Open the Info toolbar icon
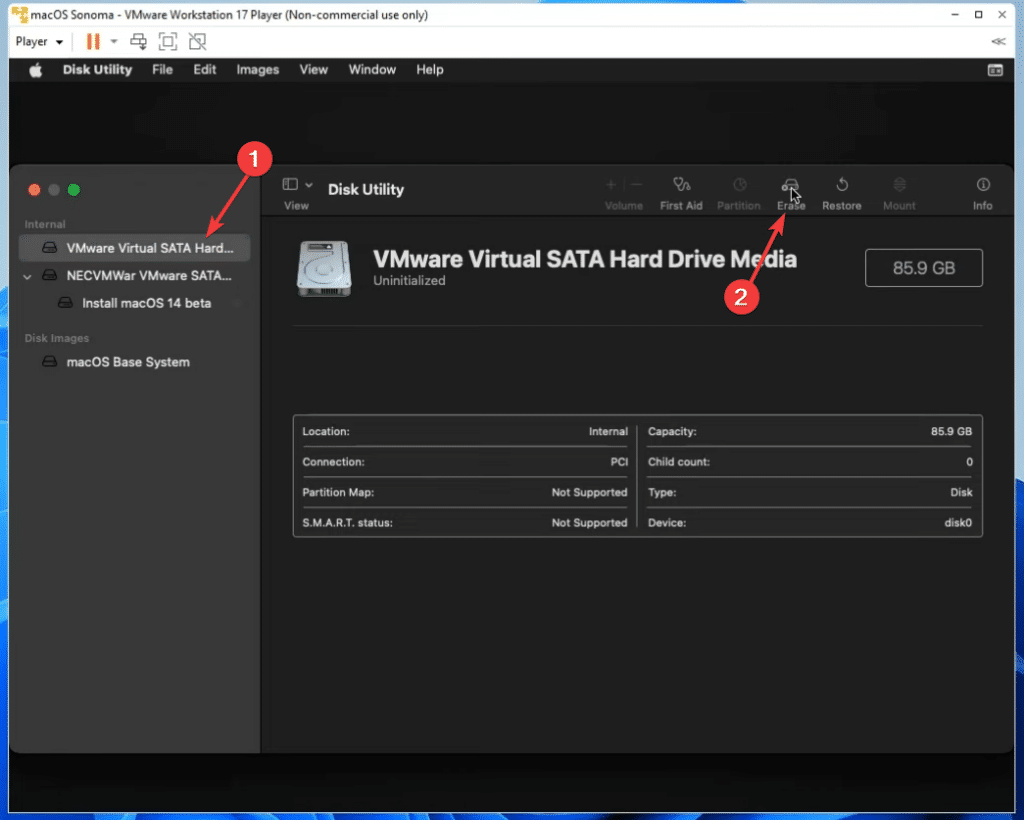This screenshot has width=1024, height=820. pyautogui.click(x=982, y=185)
